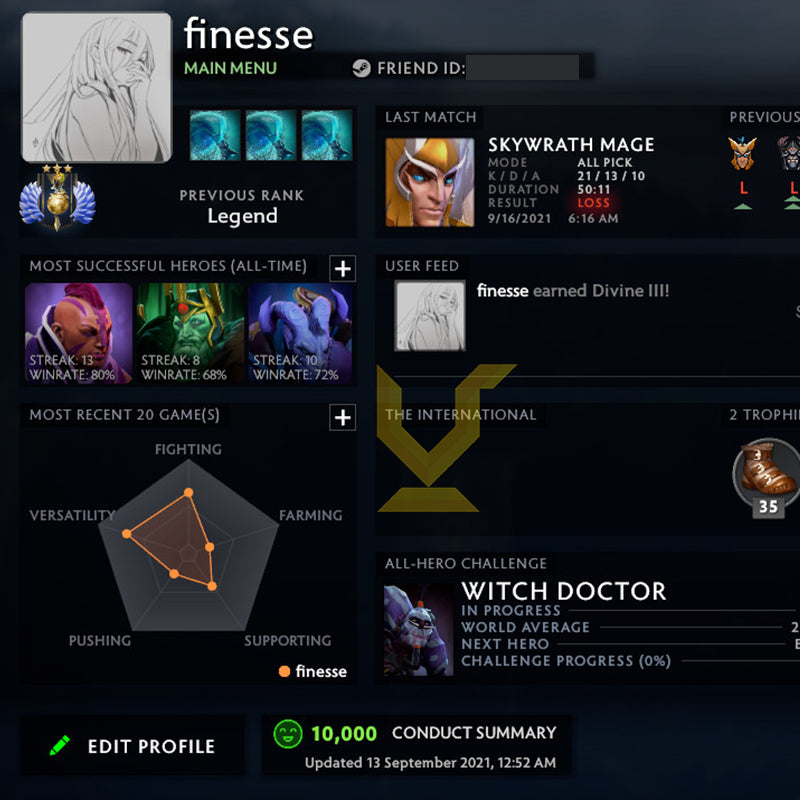Click the green smiley conduct score icon
Image resolution: width=800 pixels, height=800 pixels.
coord(288,734)
